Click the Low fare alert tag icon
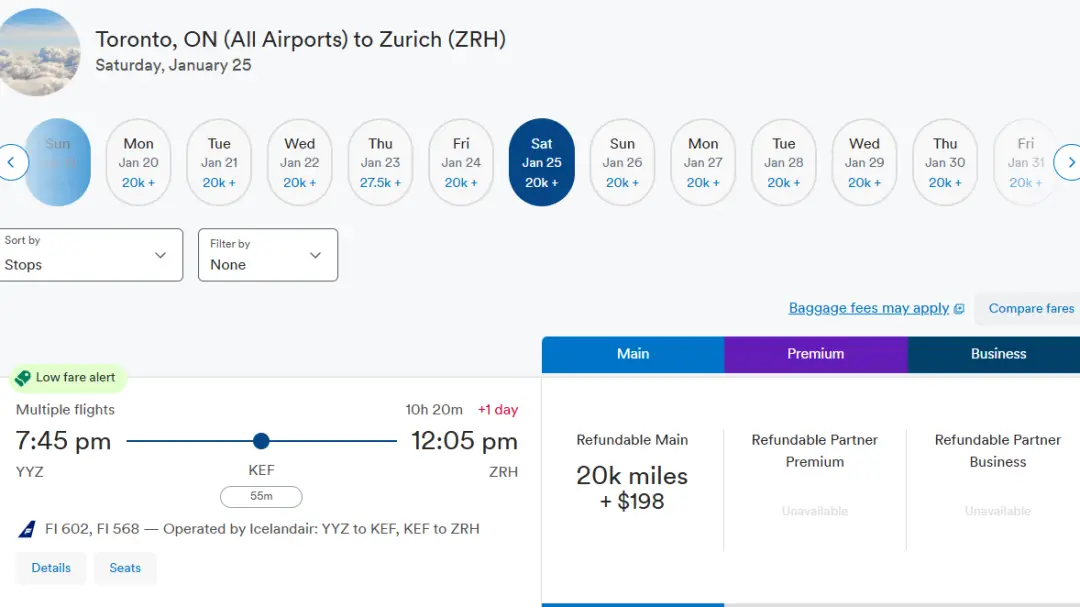 click(x=23, y=378)
